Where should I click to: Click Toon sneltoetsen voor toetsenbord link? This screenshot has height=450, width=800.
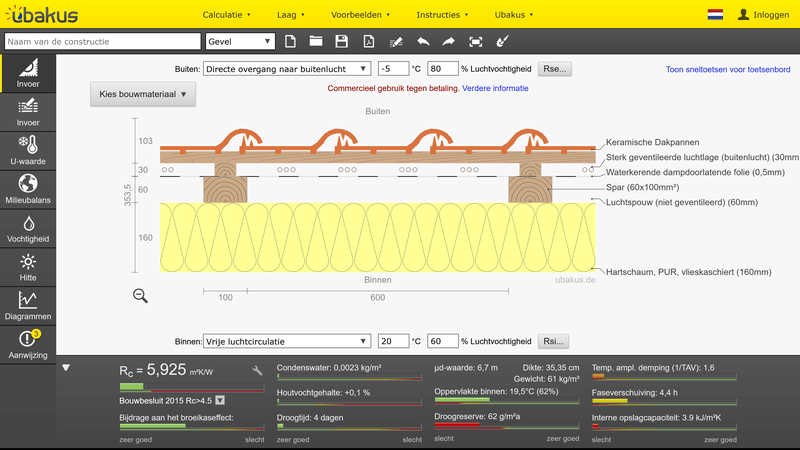(x=728, y=69)
